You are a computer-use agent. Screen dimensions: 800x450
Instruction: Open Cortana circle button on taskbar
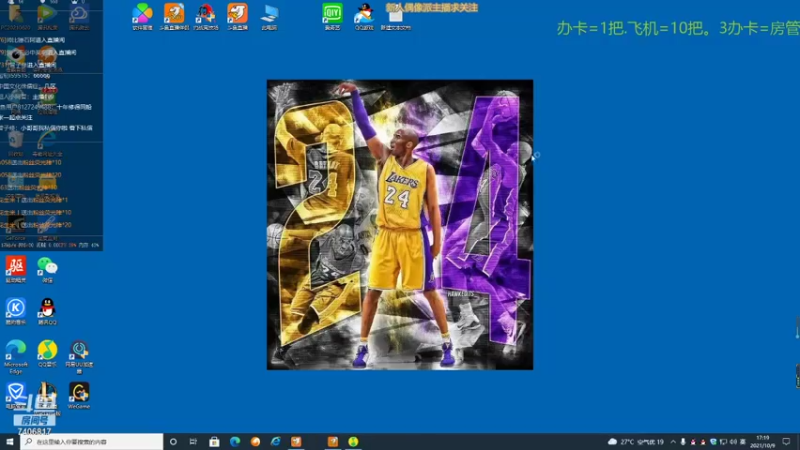173,441
